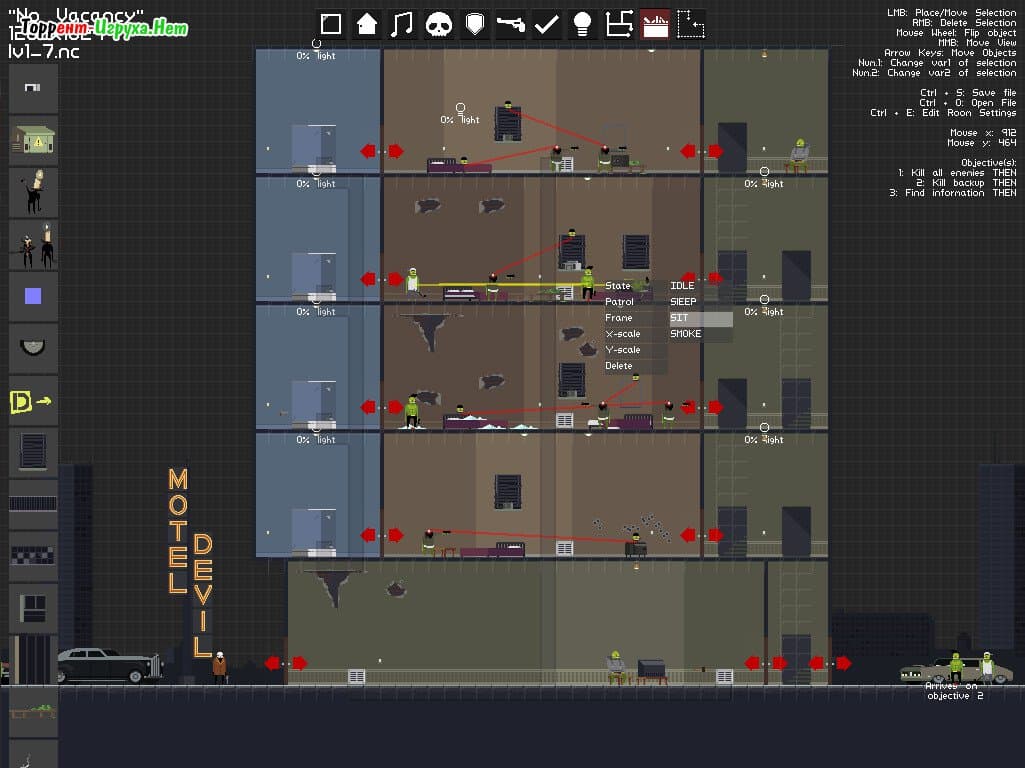This screenshot has height=768, width=1025.
Task: Select the skull enemies tool
Action: pyautogui.click(x=439, y=24)
